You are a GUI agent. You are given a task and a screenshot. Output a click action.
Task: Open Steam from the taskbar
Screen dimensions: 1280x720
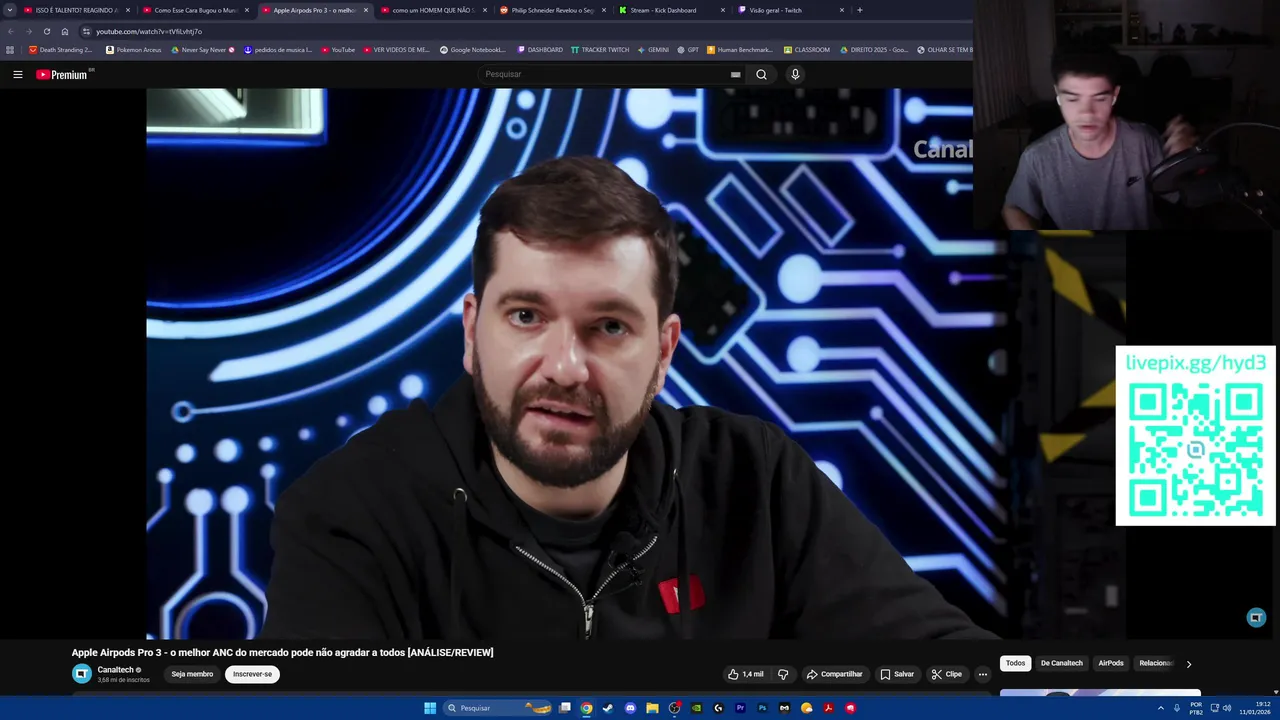(608, 708)
